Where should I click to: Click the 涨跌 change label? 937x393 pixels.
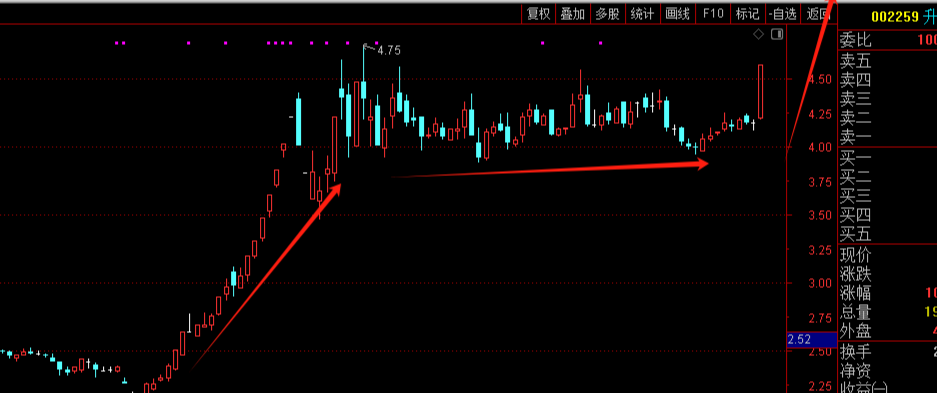(x=856, y=275)
